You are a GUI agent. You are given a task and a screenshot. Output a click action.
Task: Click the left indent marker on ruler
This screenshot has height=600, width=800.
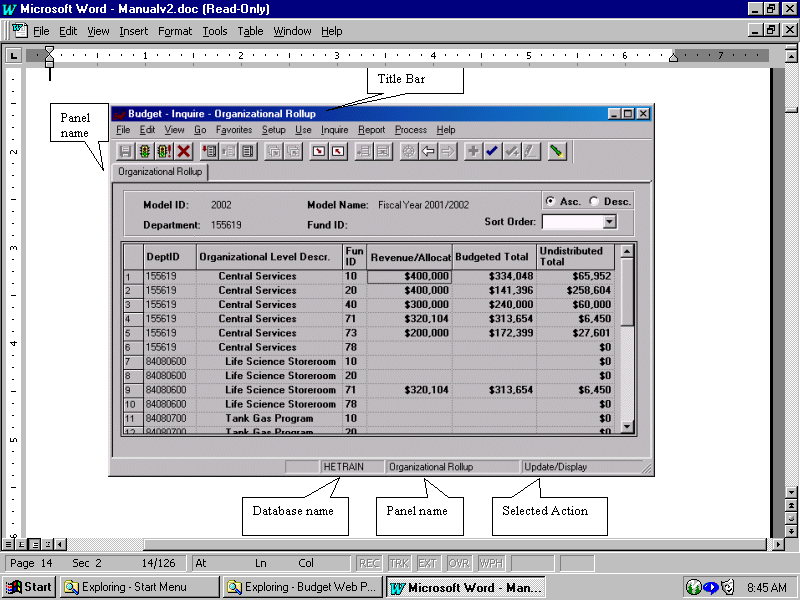point(49,63)
